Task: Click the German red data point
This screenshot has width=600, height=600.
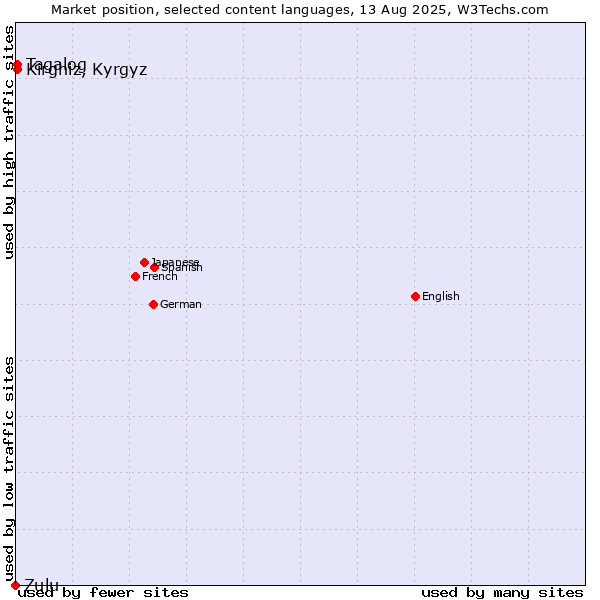Action: (x=153, y=304)
